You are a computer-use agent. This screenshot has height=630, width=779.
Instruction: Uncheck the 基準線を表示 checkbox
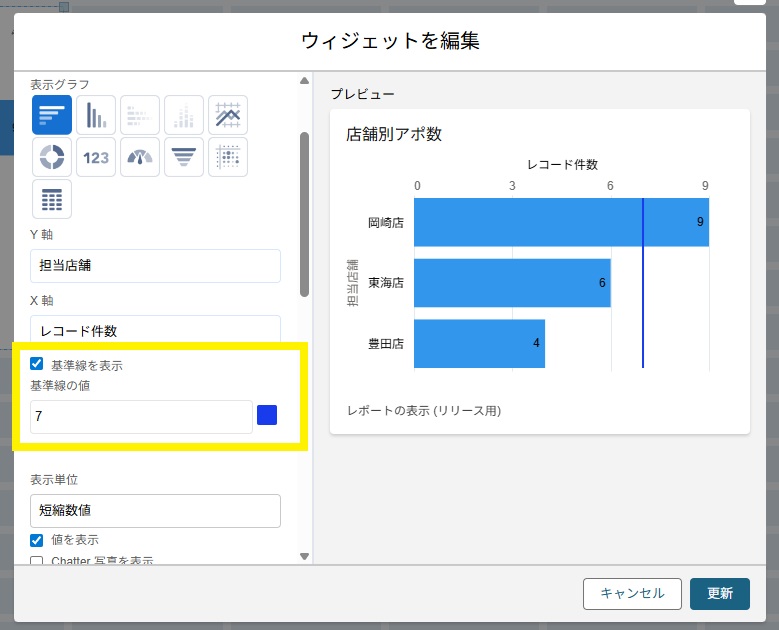tap(37, 365)
